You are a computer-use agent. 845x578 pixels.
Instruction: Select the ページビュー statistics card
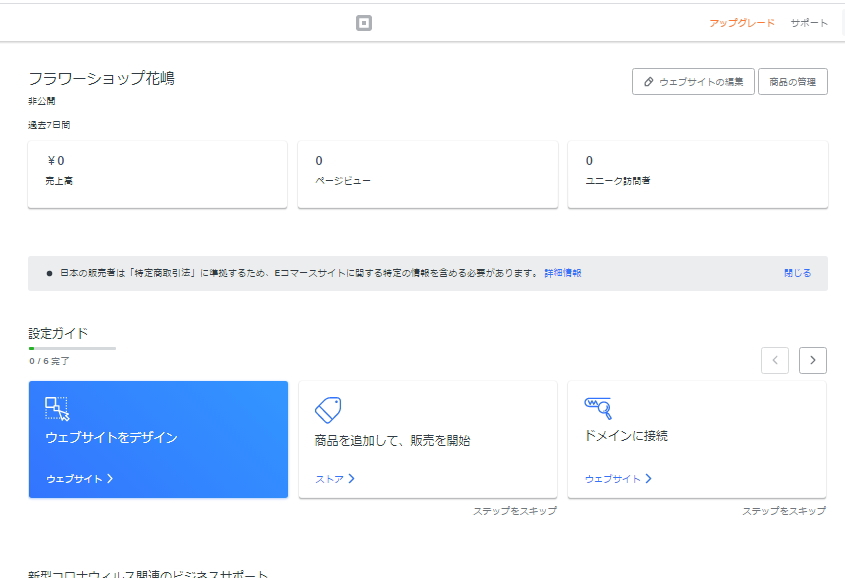pos(427,174)
